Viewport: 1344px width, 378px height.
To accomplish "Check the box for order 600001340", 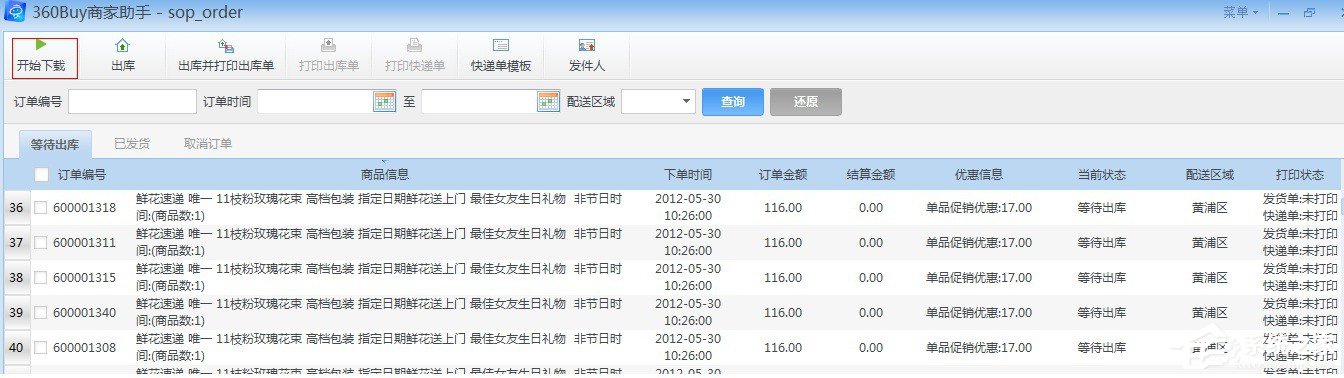I will (x=40, y=313).
